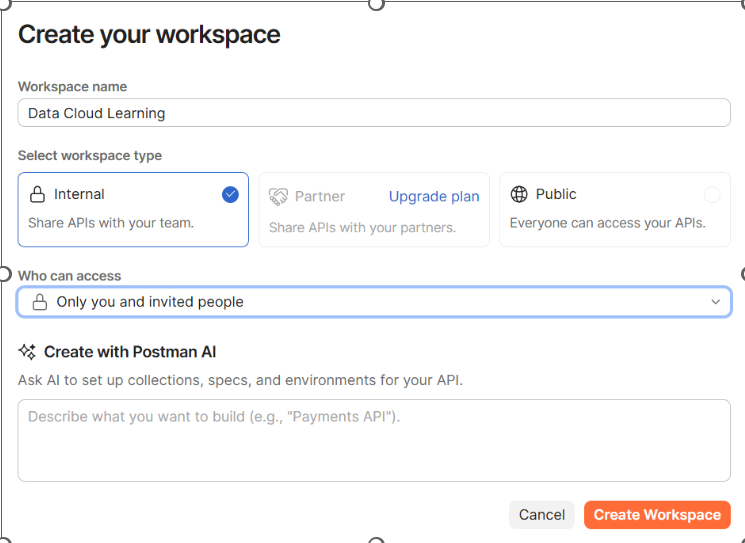Click the padlock icon beside Internal
This screenshot has height=543, width=745.
[38, 194]
